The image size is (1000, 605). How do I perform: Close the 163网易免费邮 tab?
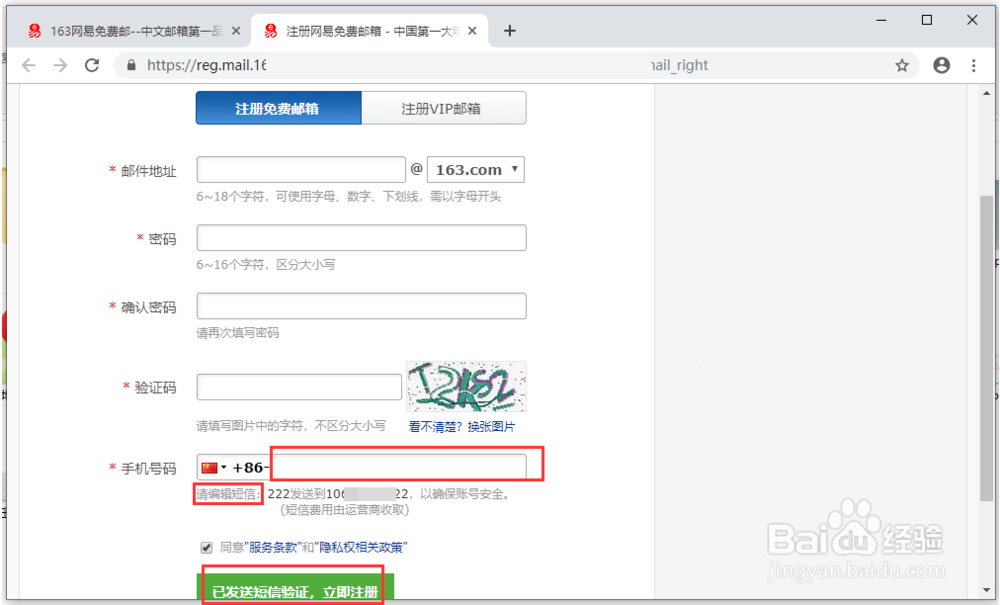point(236,31)
